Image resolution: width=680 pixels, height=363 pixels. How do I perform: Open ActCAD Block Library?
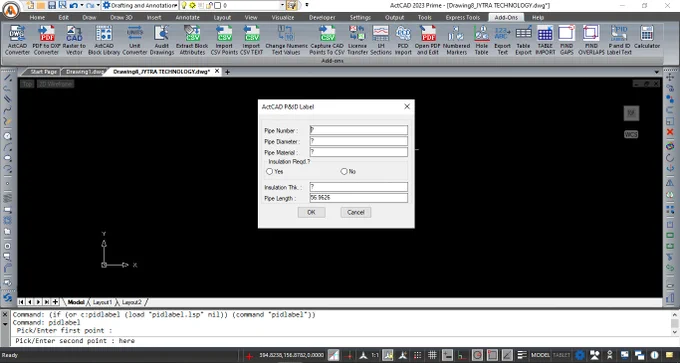pos(104,40)
